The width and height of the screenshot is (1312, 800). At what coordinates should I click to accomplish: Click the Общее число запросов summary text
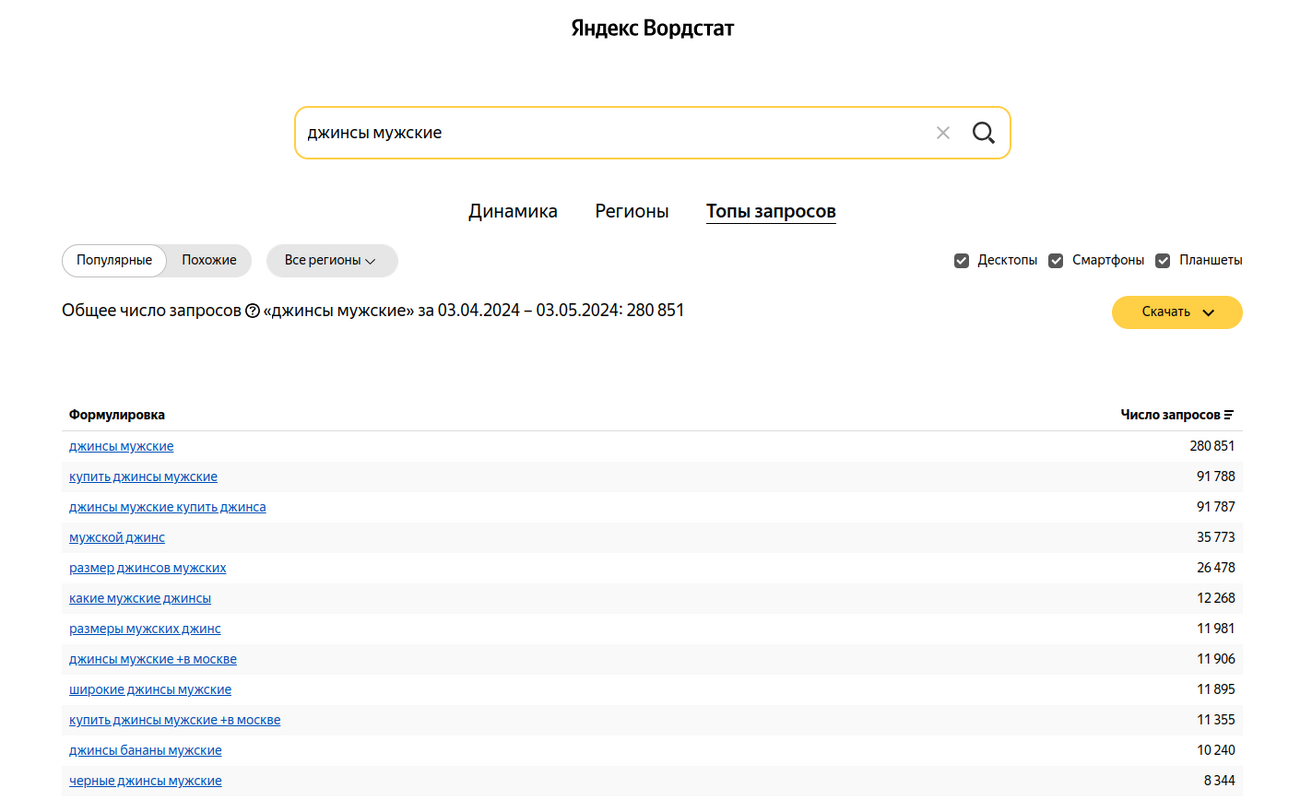[x=373, y=311]
